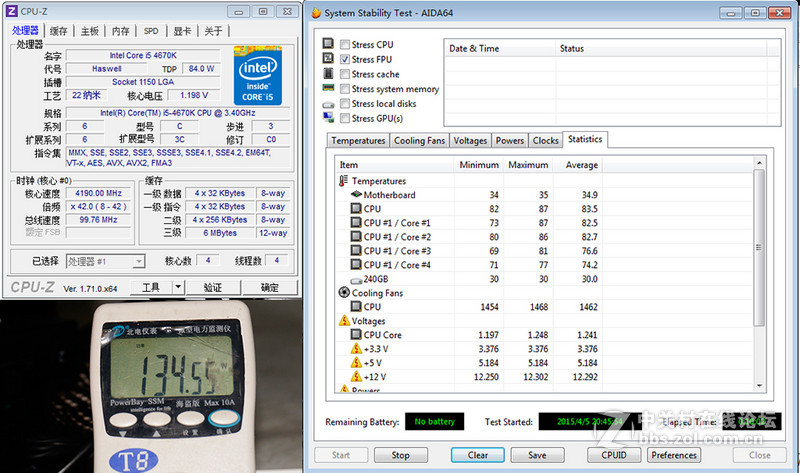Click the Cooling Fans group icon
The height and width of the screenshot is (473, 800).
click(x=344, y=293)
